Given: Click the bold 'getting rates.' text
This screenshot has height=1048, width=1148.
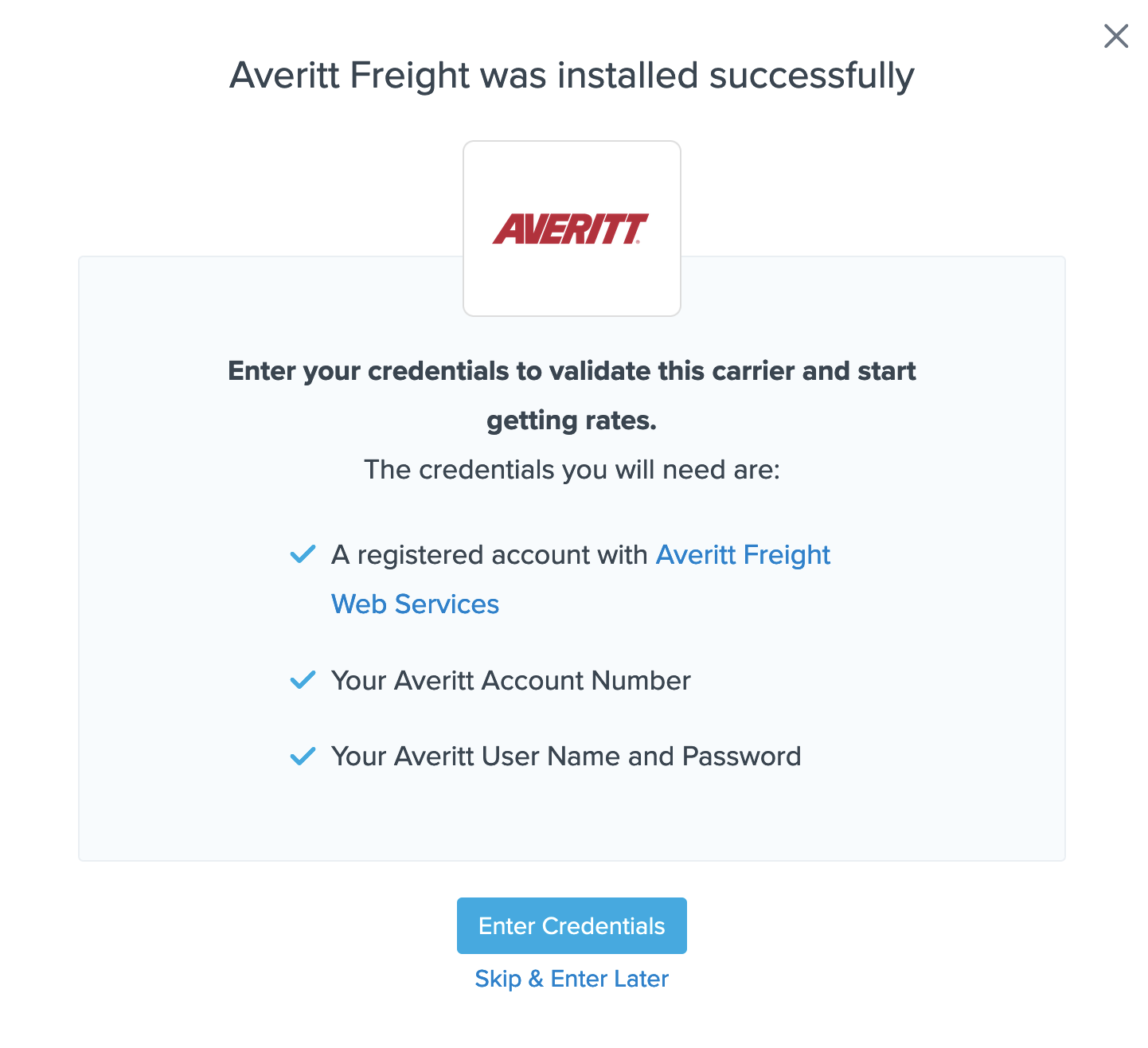Looking at the screenshot, I should pos(572,420).
